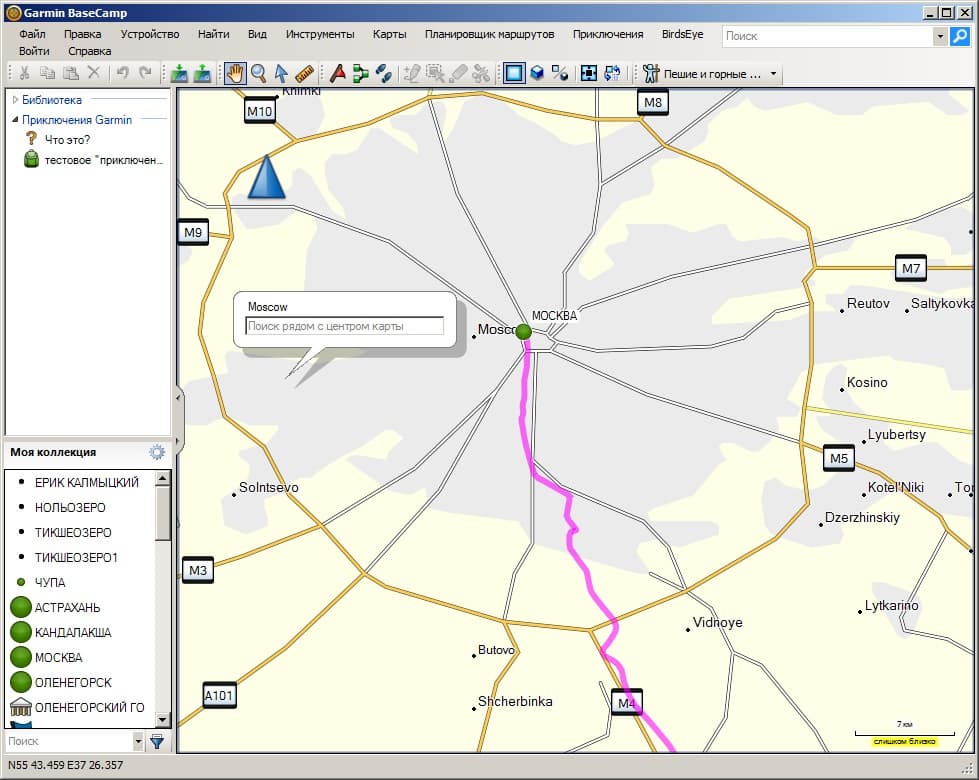Screen dimensions: 979x780
Task: Open the Справка menu
Action: 89,51
